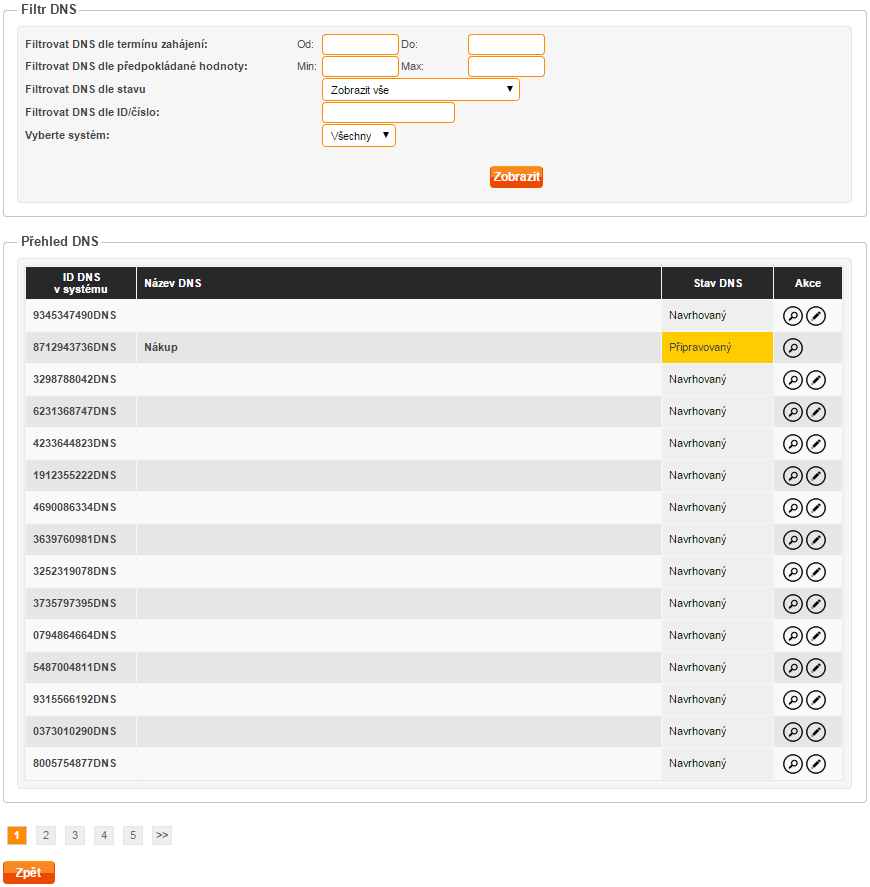Image resolution: width=870 pixels, height=887 pixels.
Task: View details of DNS 0794864664DNS
Action: [x=793, y=636]
